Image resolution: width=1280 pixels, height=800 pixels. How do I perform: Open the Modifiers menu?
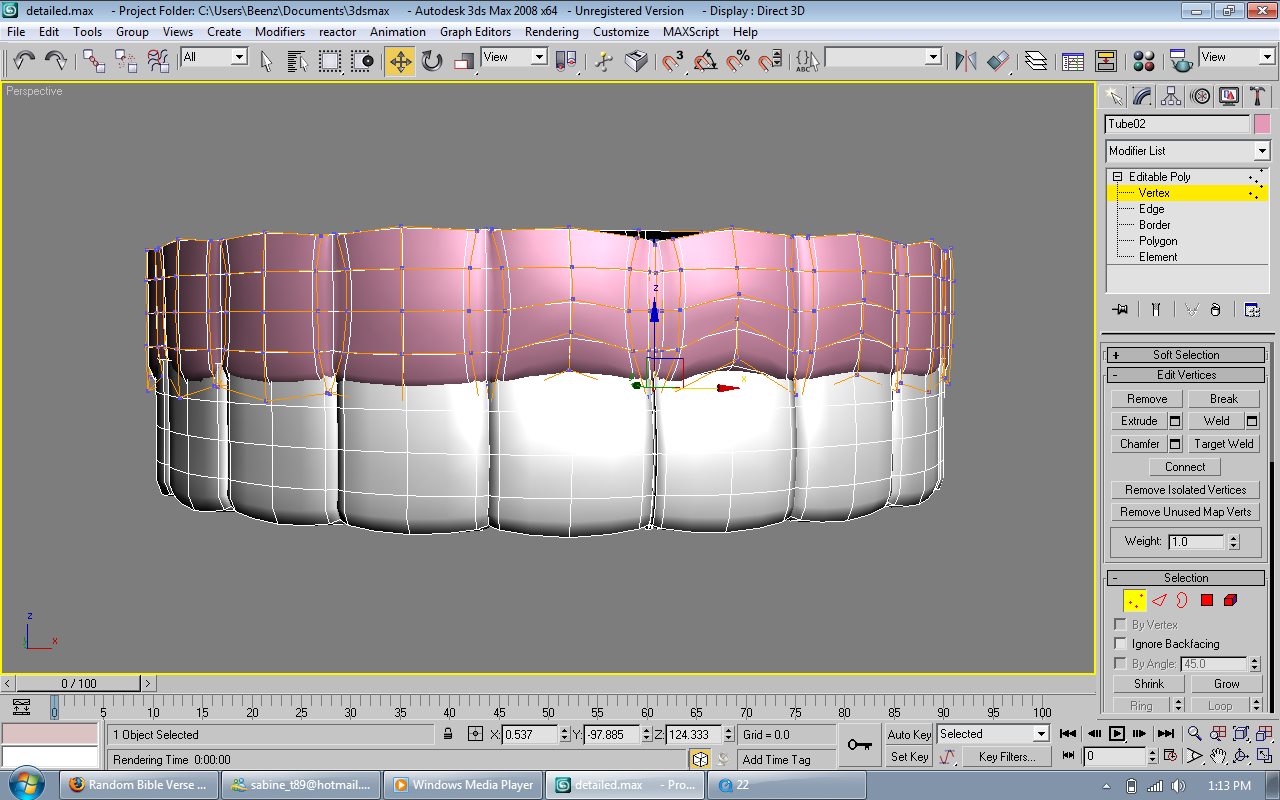(x=280, y=31)
